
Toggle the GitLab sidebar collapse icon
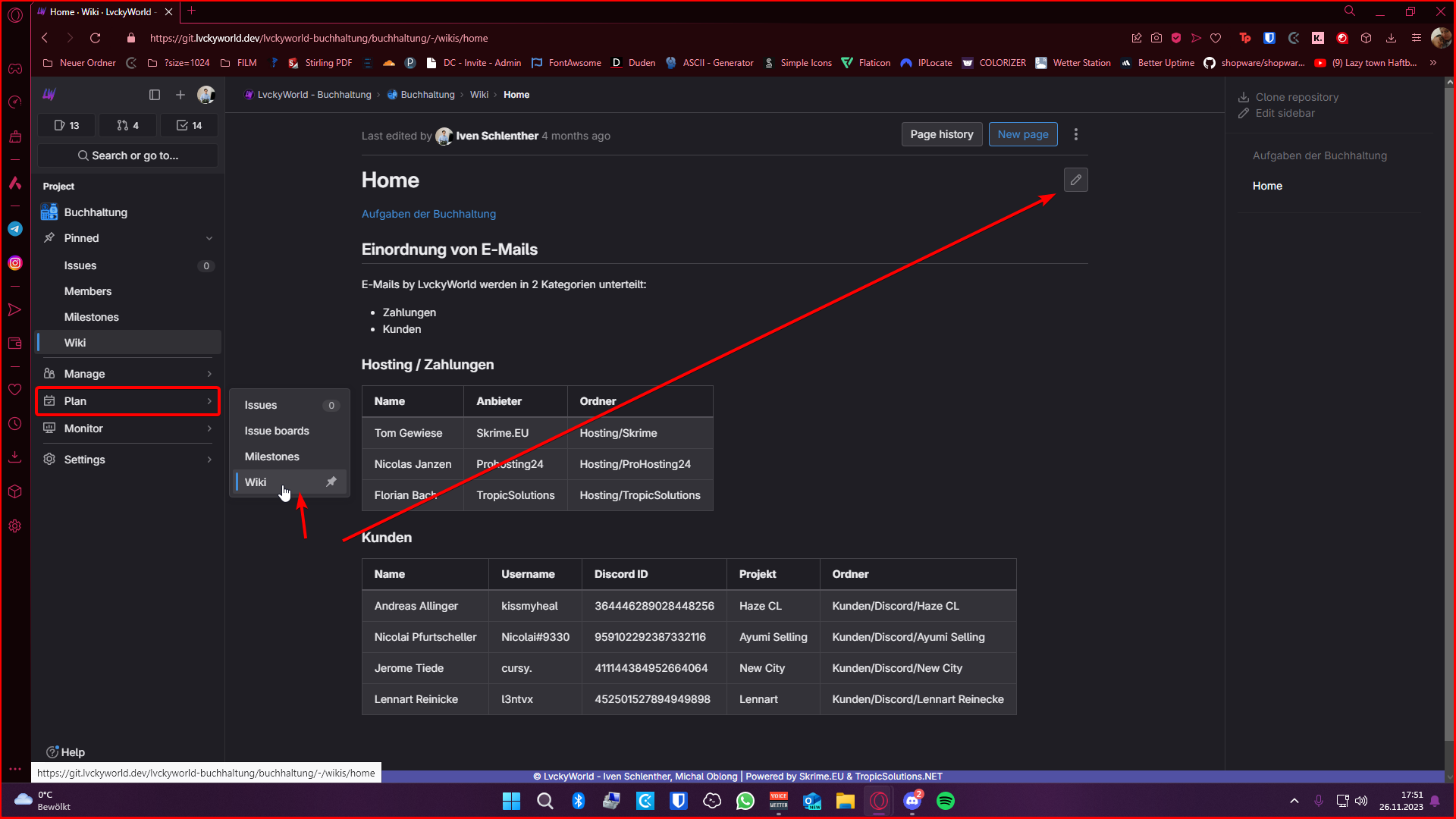click(155, 95)
